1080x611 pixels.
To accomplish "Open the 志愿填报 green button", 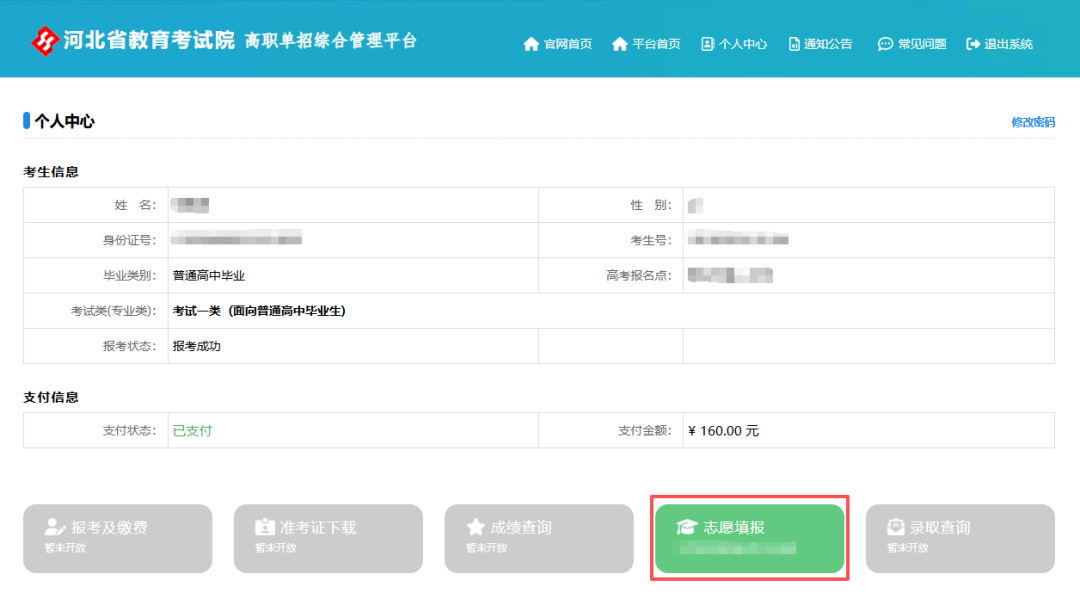I will click(749, 538).
